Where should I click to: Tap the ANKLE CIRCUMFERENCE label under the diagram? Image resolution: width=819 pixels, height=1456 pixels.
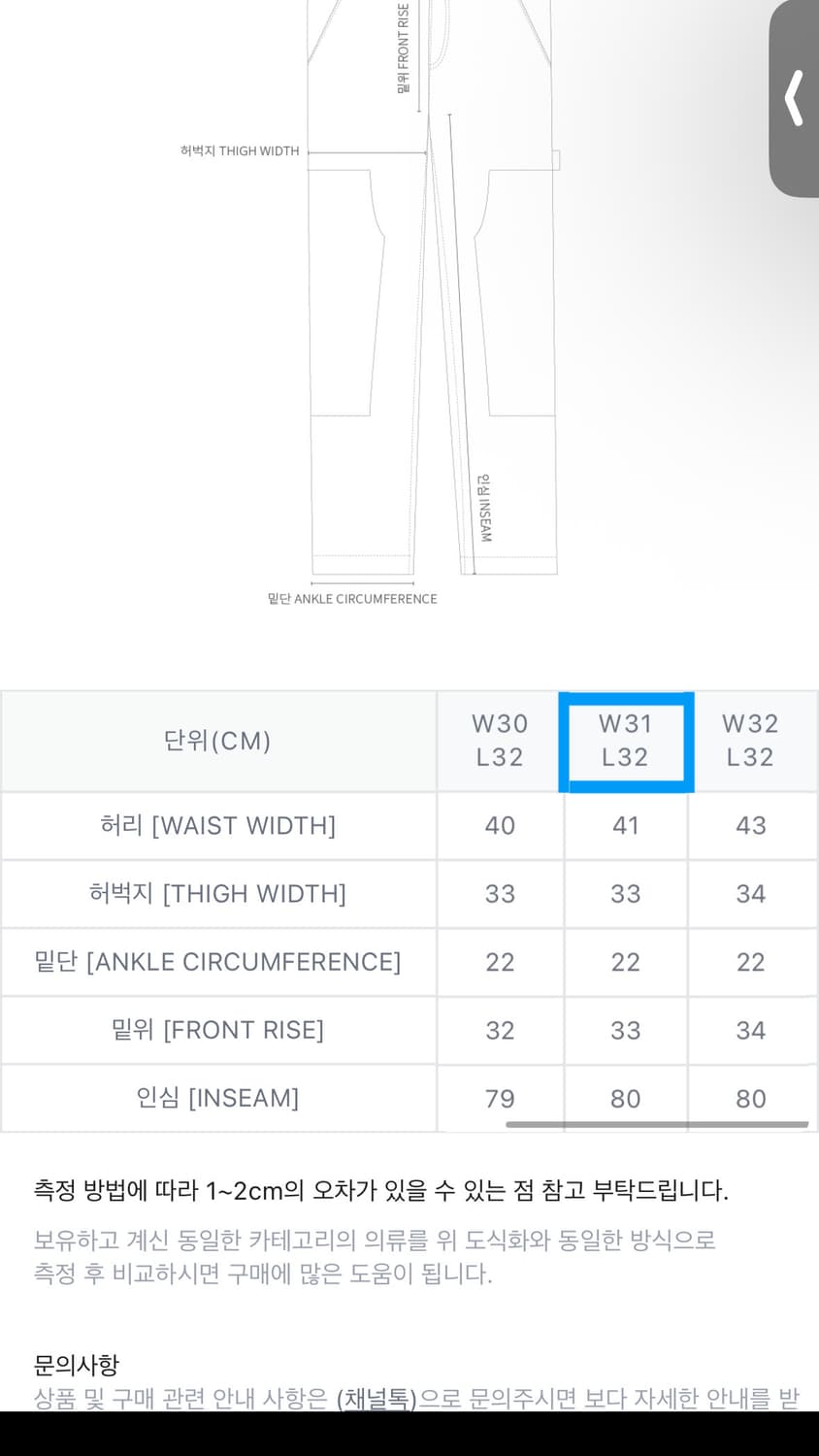point(352,599)
